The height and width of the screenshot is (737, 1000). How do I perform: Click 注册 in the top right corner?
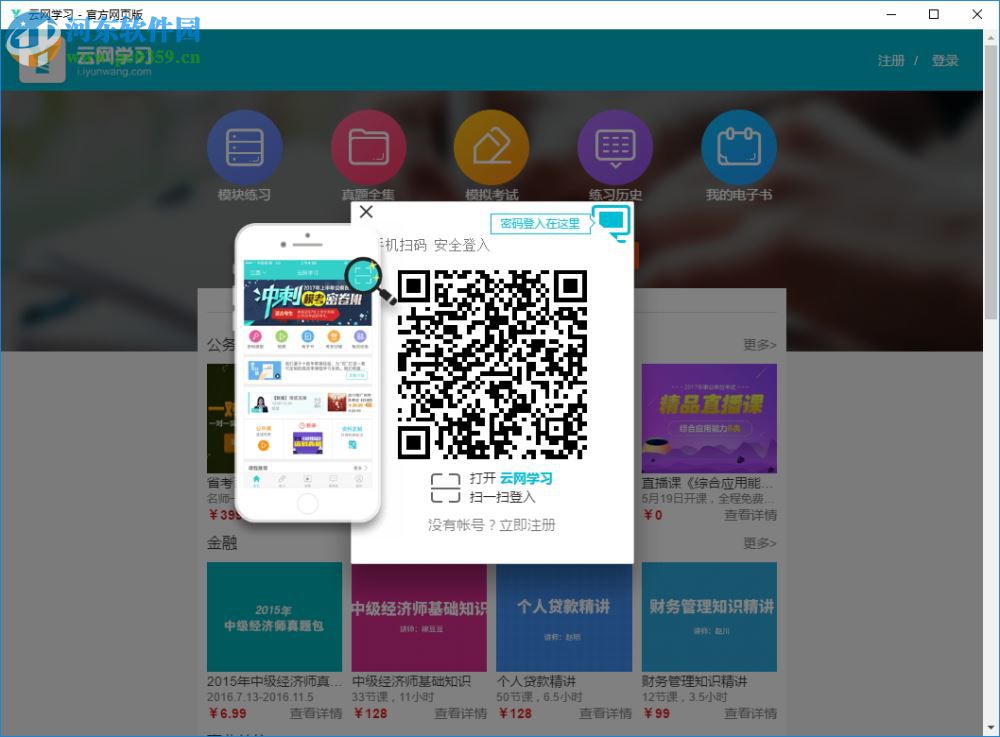890,60
